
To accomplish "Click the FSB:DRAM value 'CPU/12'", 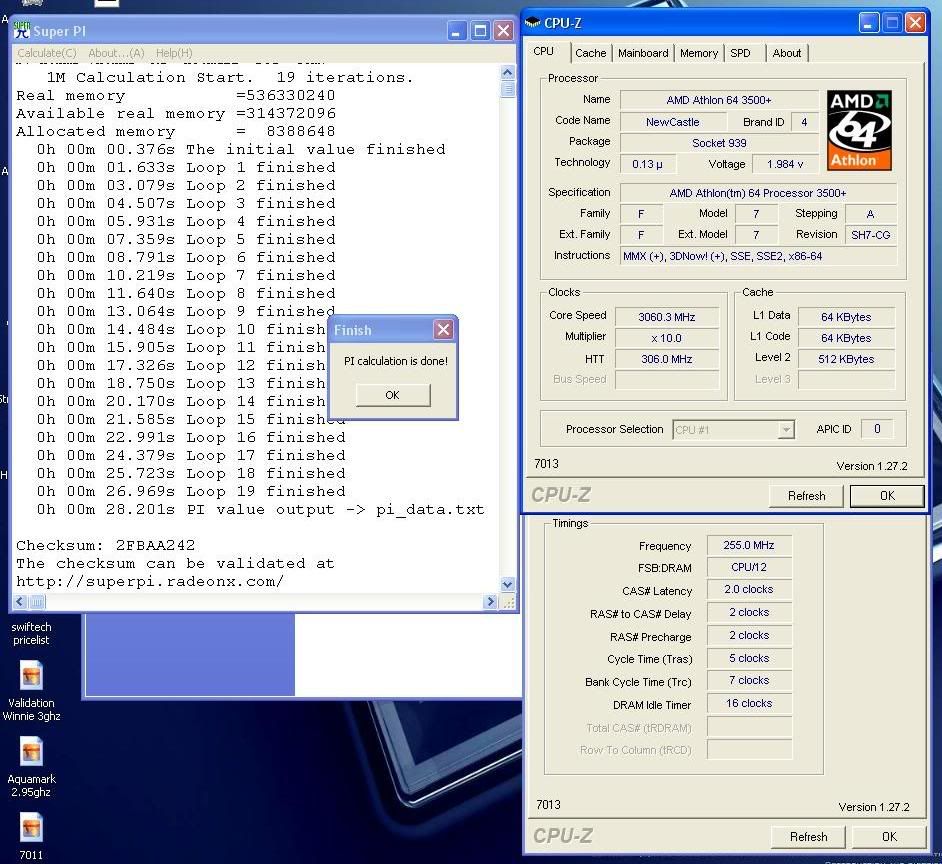I will 749,568.
